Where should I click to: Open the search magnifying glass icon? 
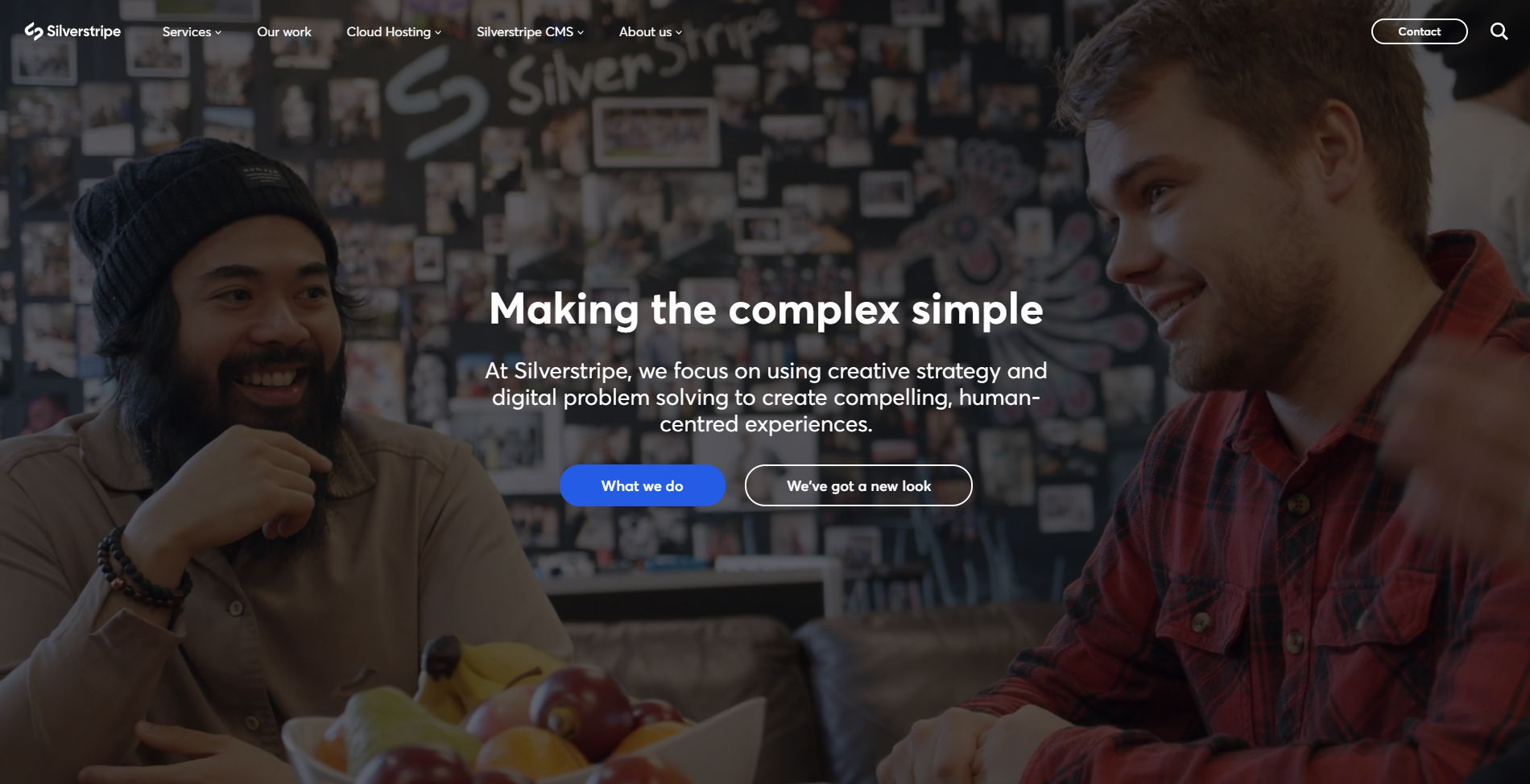1499,31
